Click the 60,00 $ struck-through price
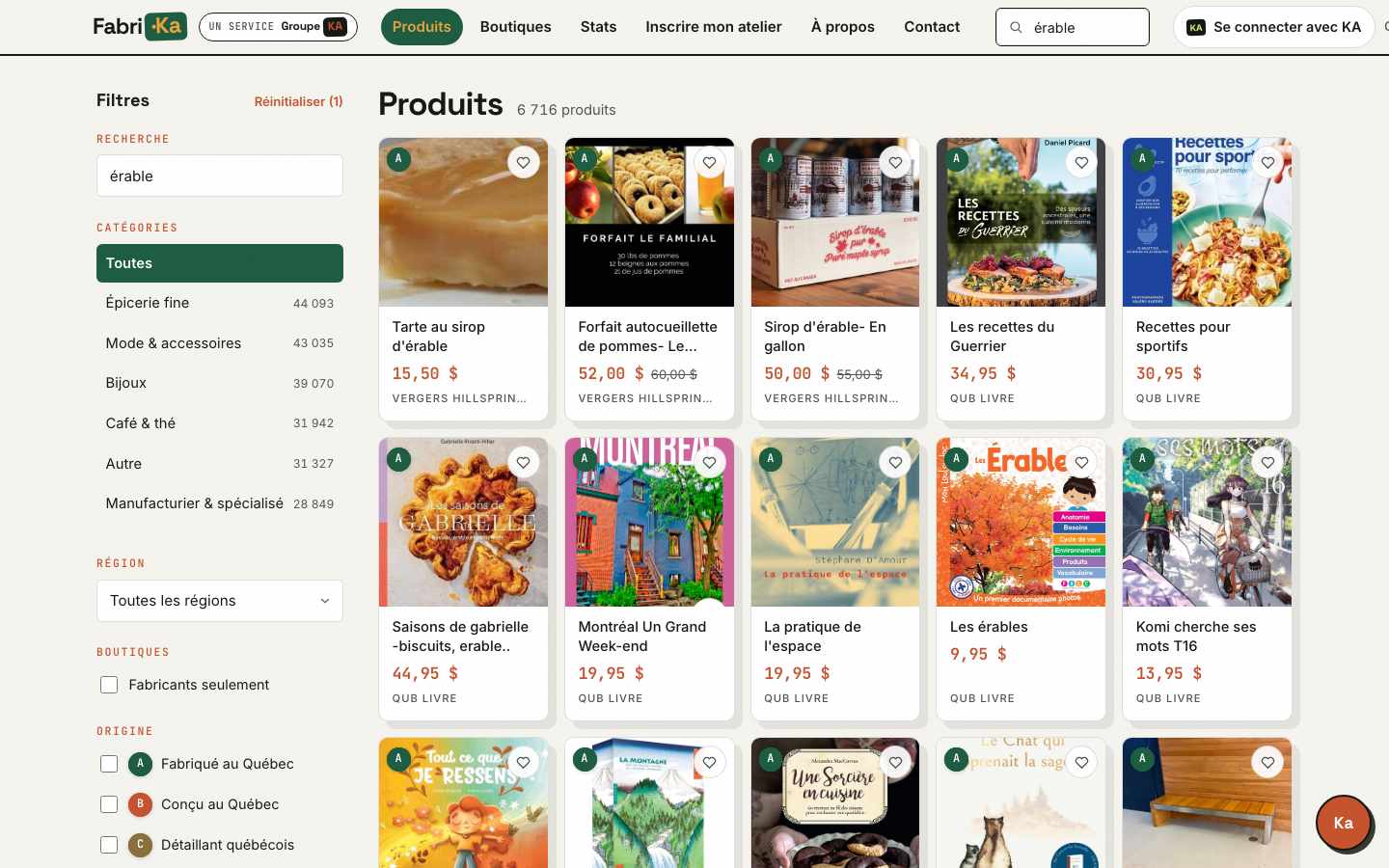This screenshot has width=1389, height=868. click(674, 374)
